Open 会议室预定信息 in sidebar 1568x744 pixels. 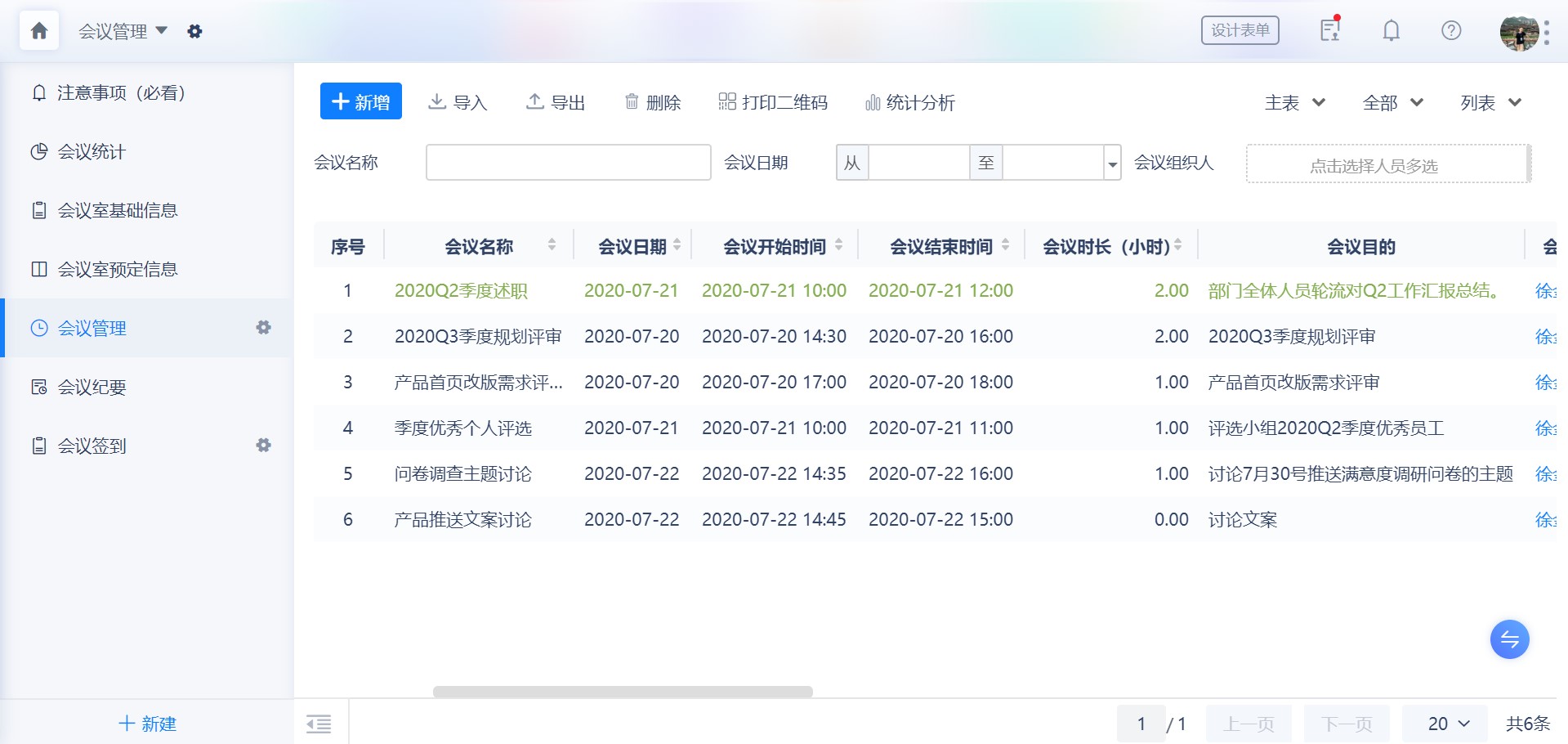(x=147, y=269)
